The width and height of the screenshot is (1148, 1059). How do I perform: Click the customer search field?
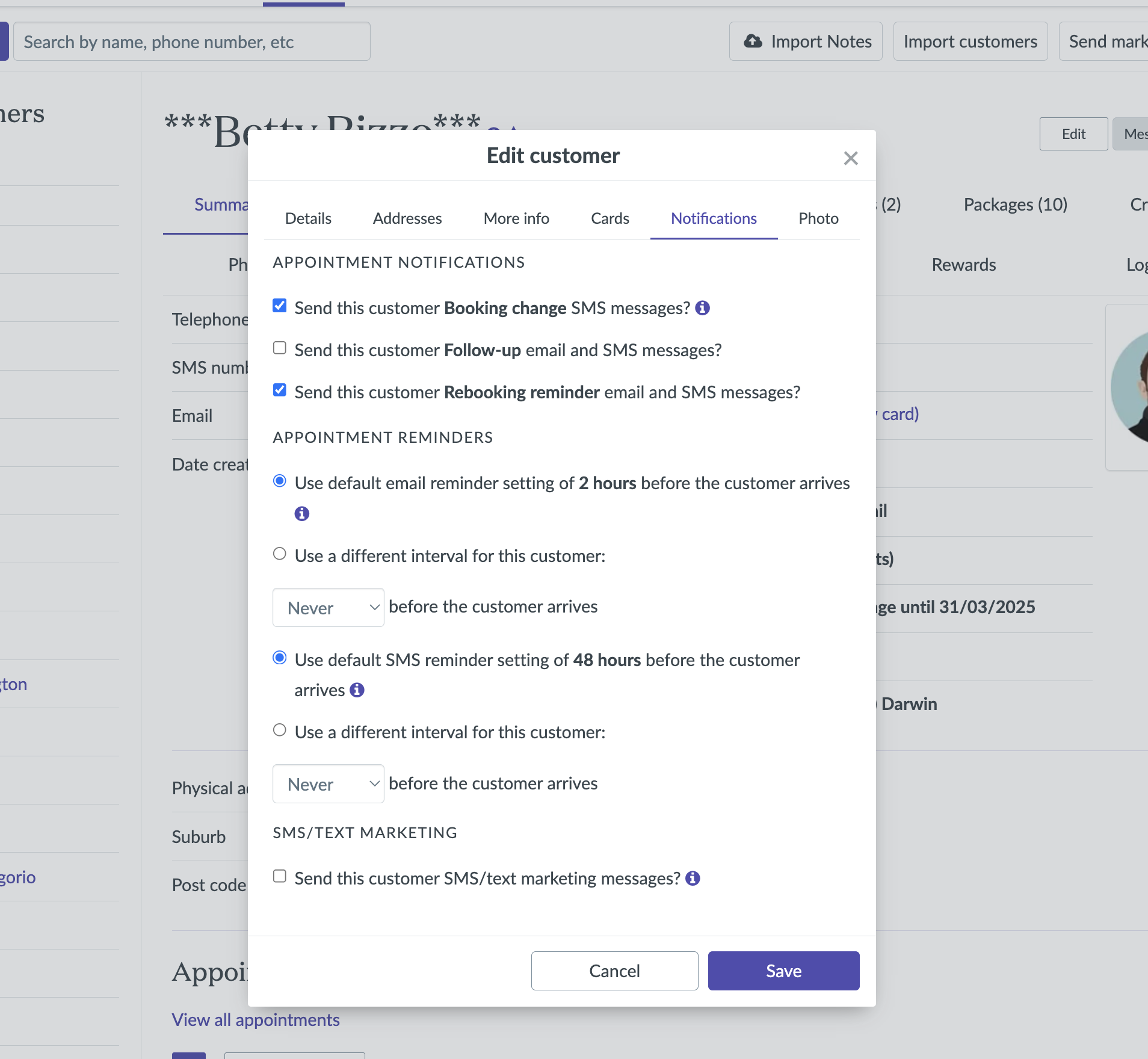click(x=191, y=42)
